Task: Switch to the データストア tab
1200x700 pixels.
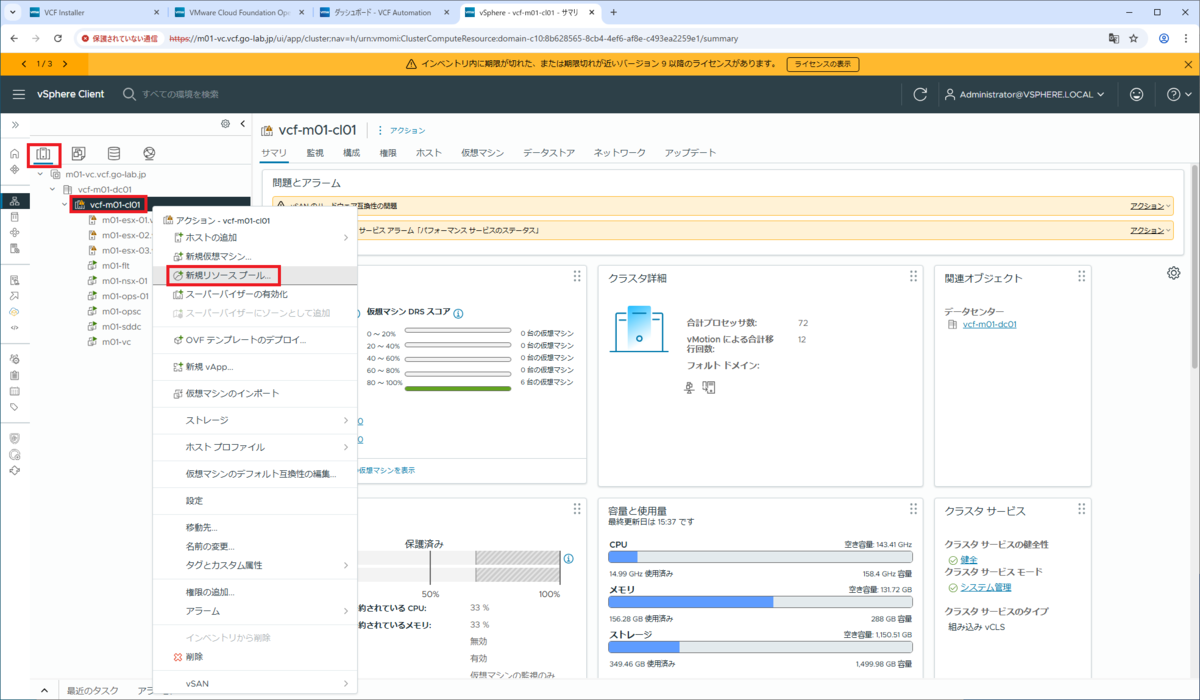Action: pos(549,153)
